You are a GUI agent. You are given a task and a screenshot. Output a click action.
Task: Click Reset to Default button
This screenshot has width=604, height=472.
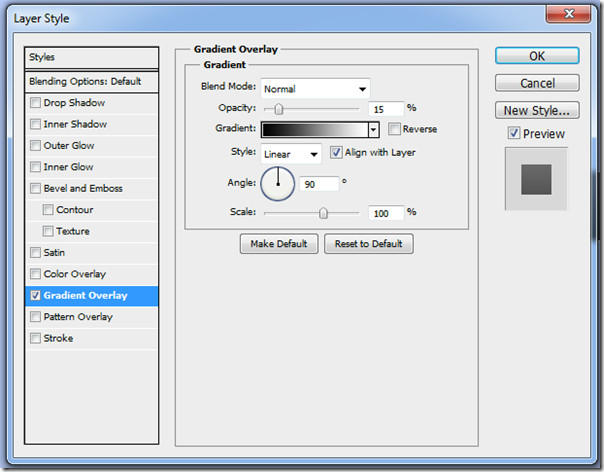[x=369, y=244]
